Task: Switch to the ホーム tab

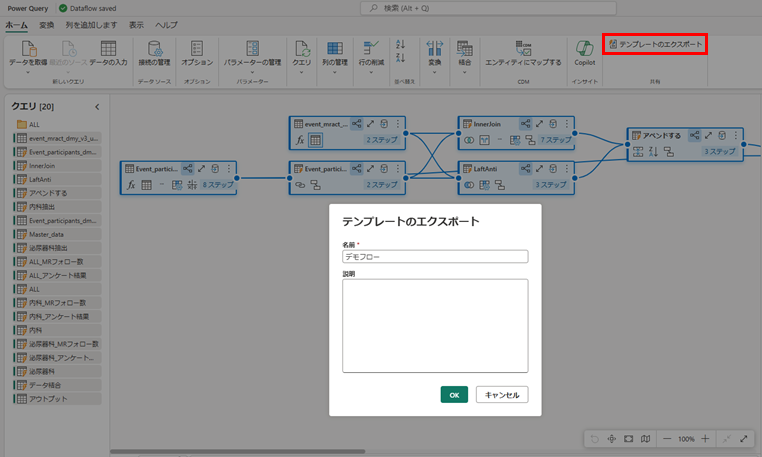Action: pos(17,25)
